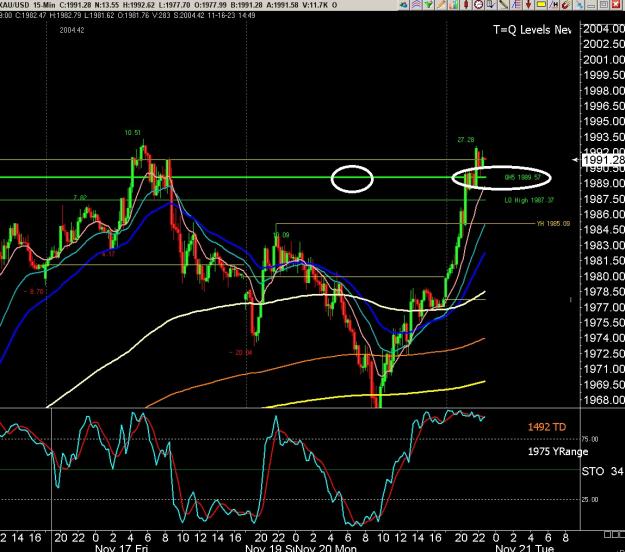Click the blue checkmark indicator icon
The height and width of the screenshot is (552, 625).
pyautogui.click(x=491, y=5)
